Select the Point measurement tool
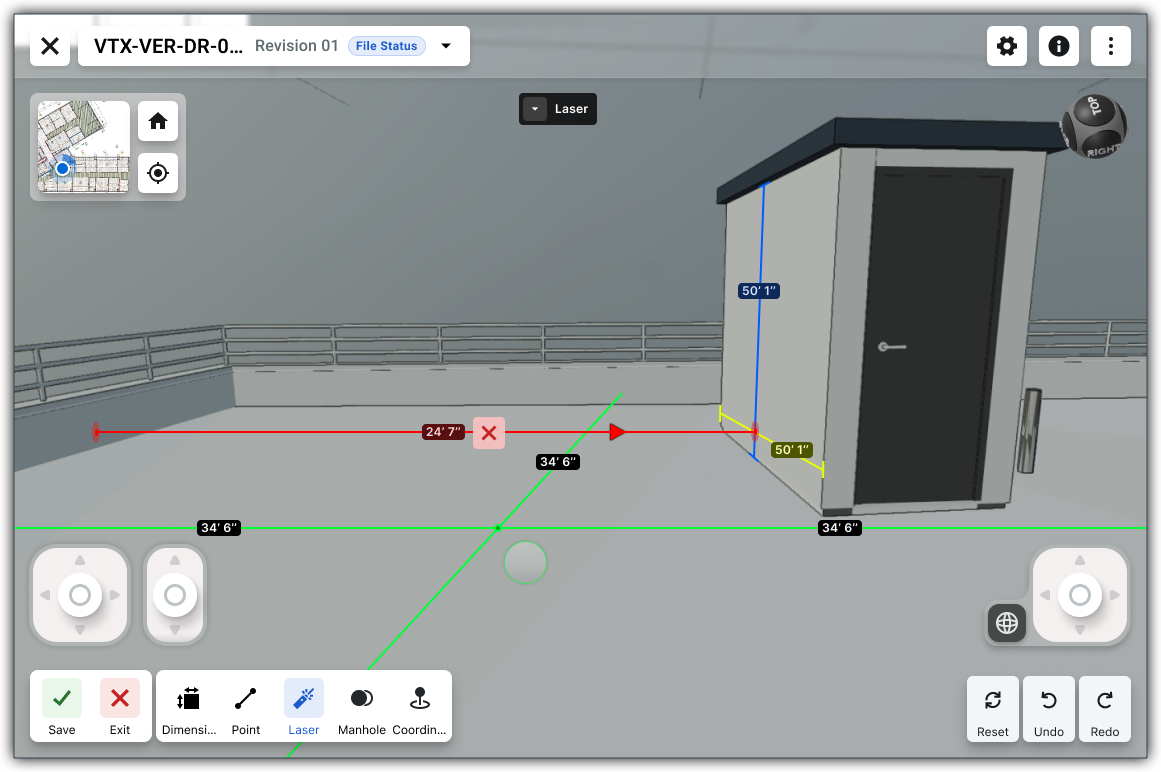1161x772 pixels. click(246, 709)
